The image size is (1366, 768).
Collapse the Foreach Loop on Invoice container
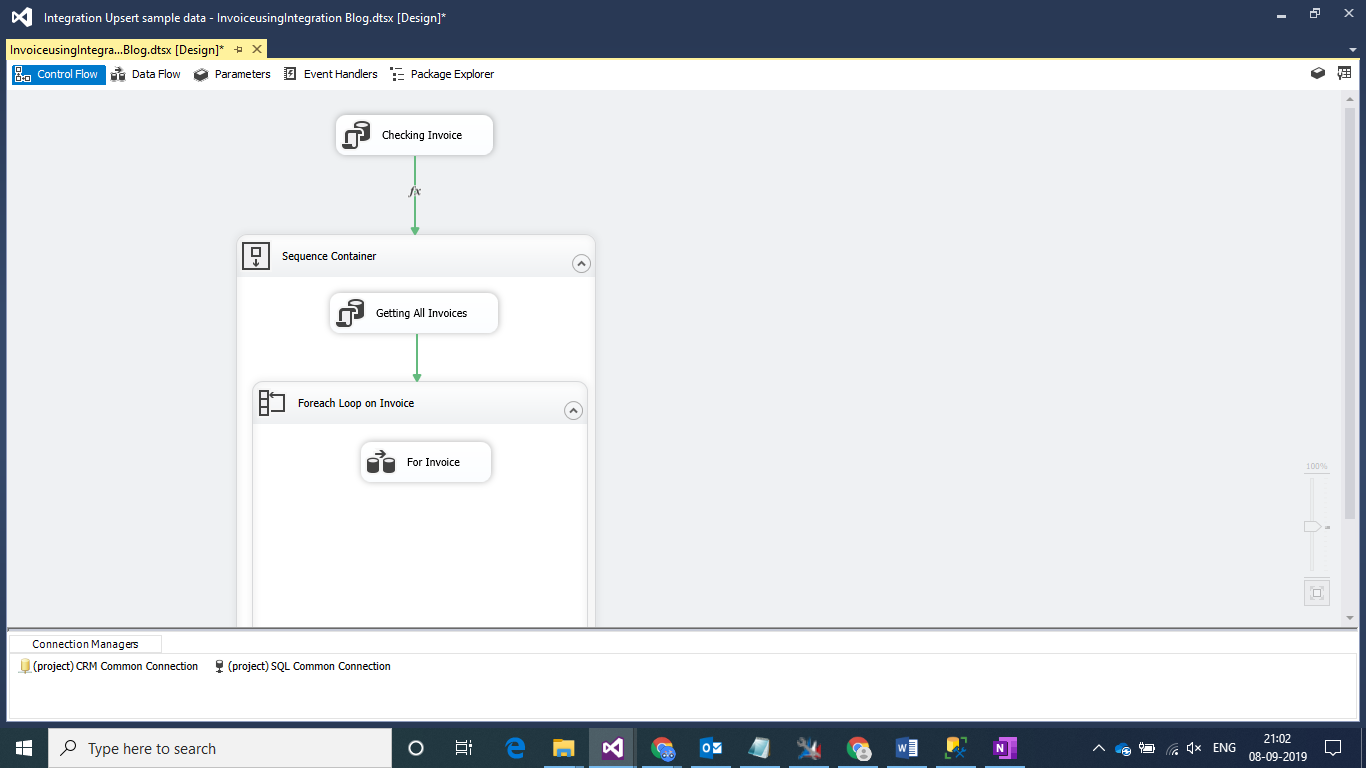573,411
